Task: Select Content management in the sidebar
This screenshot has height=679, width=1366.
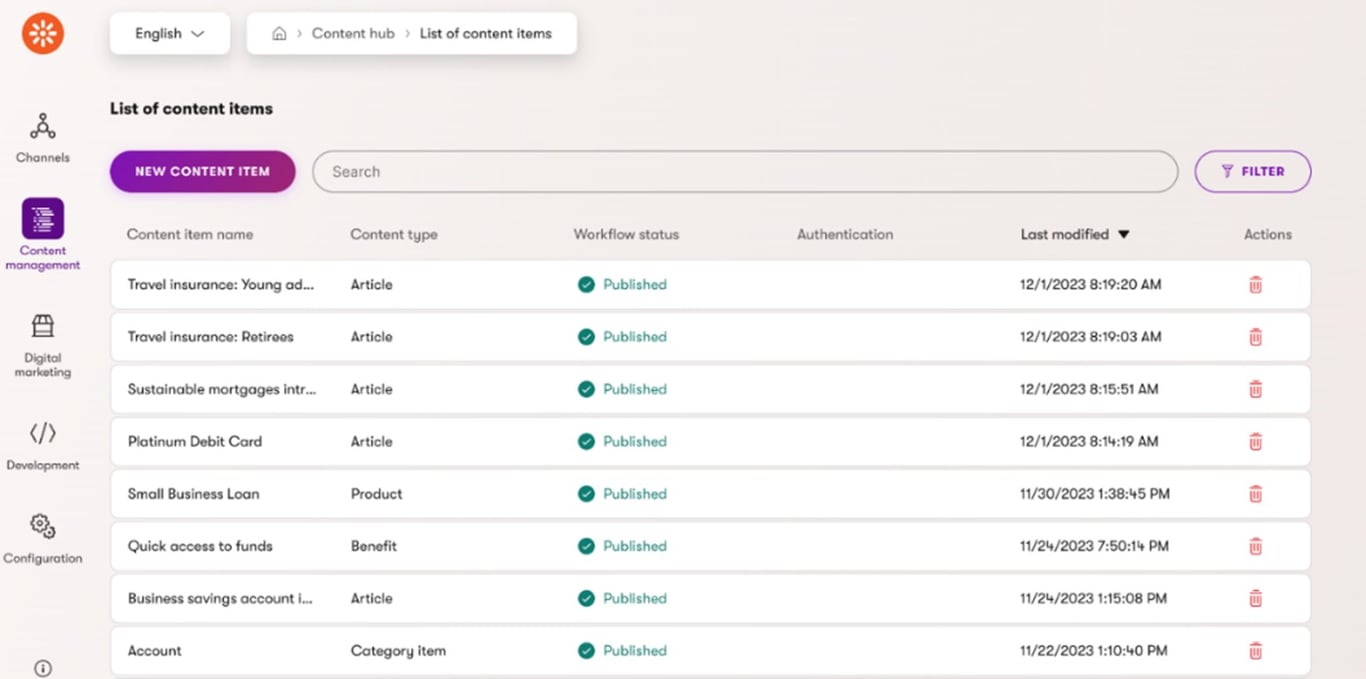Action: (x=42, y=232)
